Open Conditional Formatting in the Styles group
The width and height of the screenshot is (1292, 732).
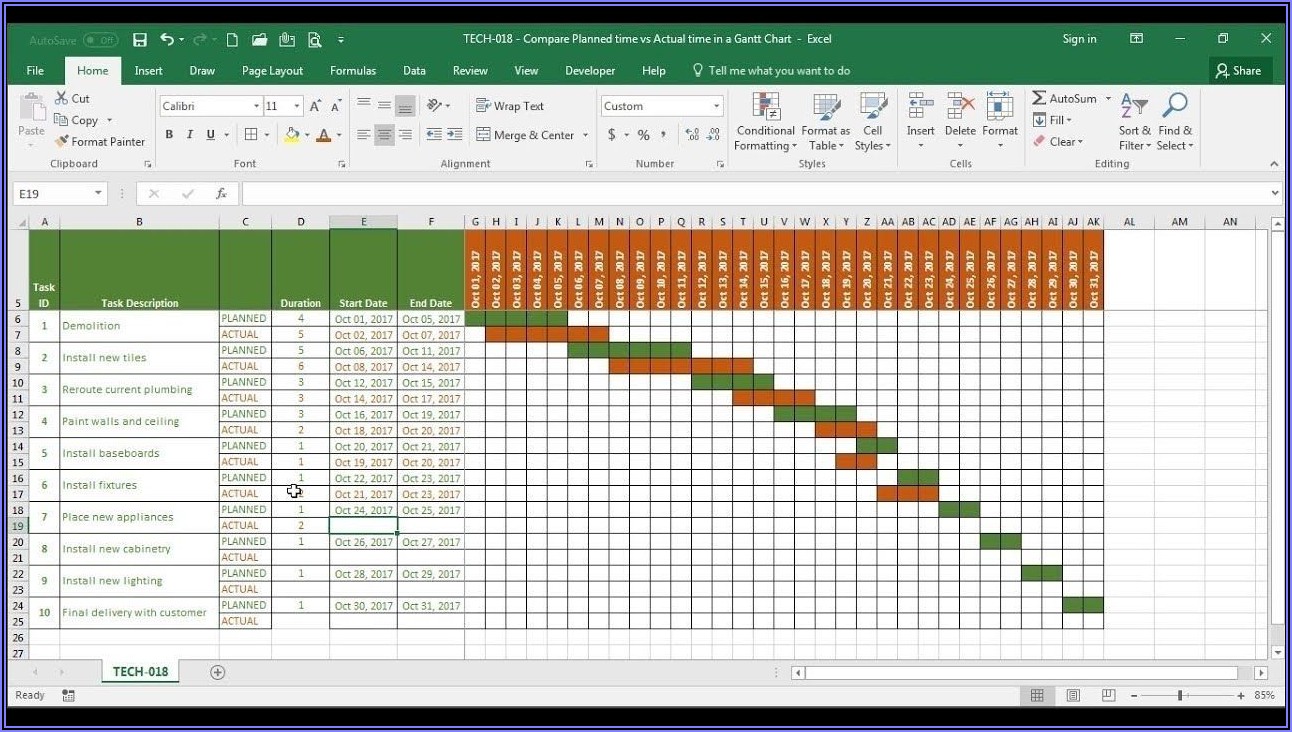tap(765, 123)
